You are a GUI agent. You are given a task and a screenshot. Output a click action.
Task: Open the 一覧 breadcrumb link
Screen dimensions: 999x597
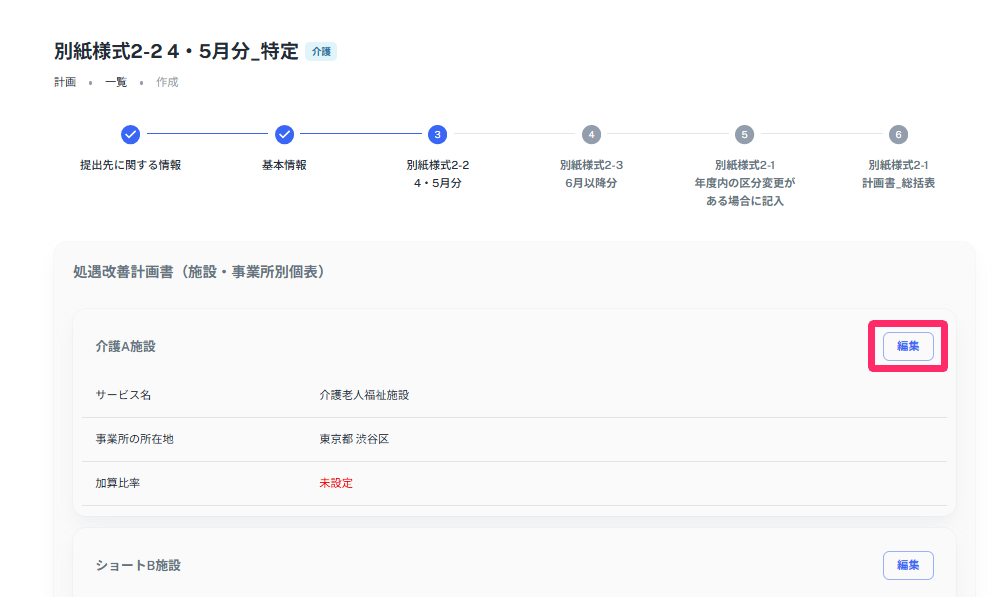116,82
